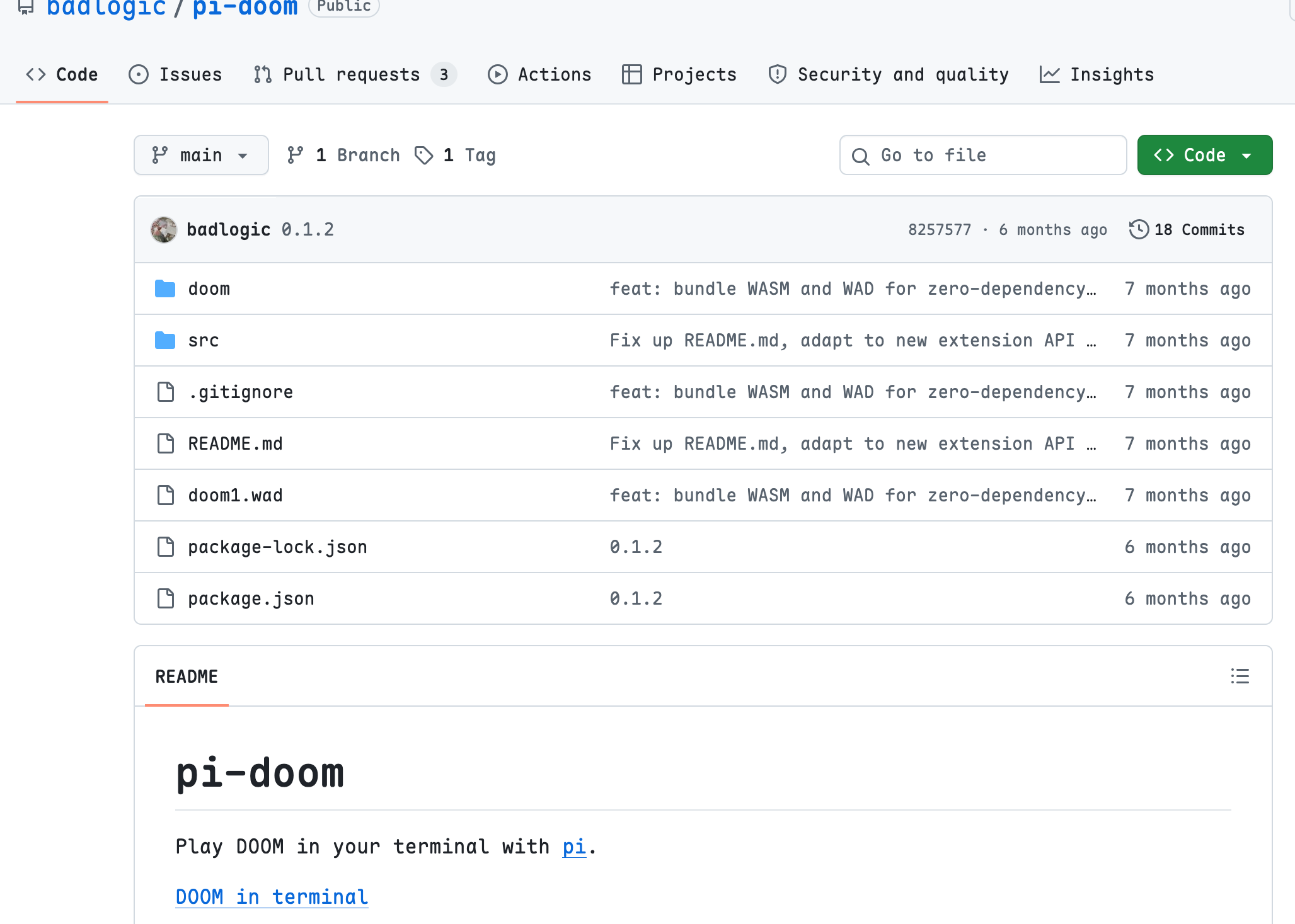The height and width of the screenshot is (924, 1295).
Task: Click the latest commit's 6 months ago timestamp
Action: (1053, 229)
